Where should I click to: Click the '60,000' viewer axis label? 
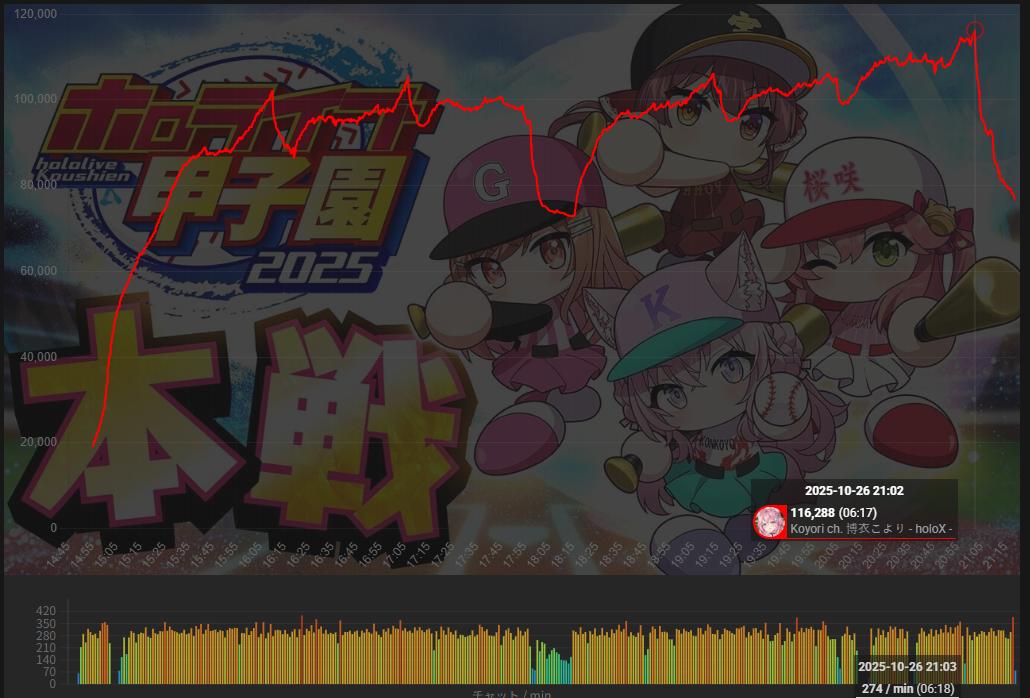(x=38, y=271)
